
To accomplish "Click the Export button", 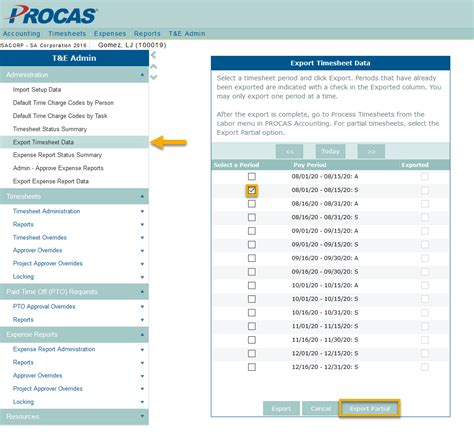I will (x=281, y=408).
